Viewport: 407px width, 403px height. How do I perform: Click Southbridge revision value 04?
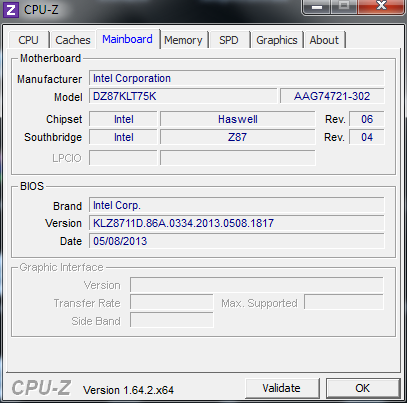point(367,137)
